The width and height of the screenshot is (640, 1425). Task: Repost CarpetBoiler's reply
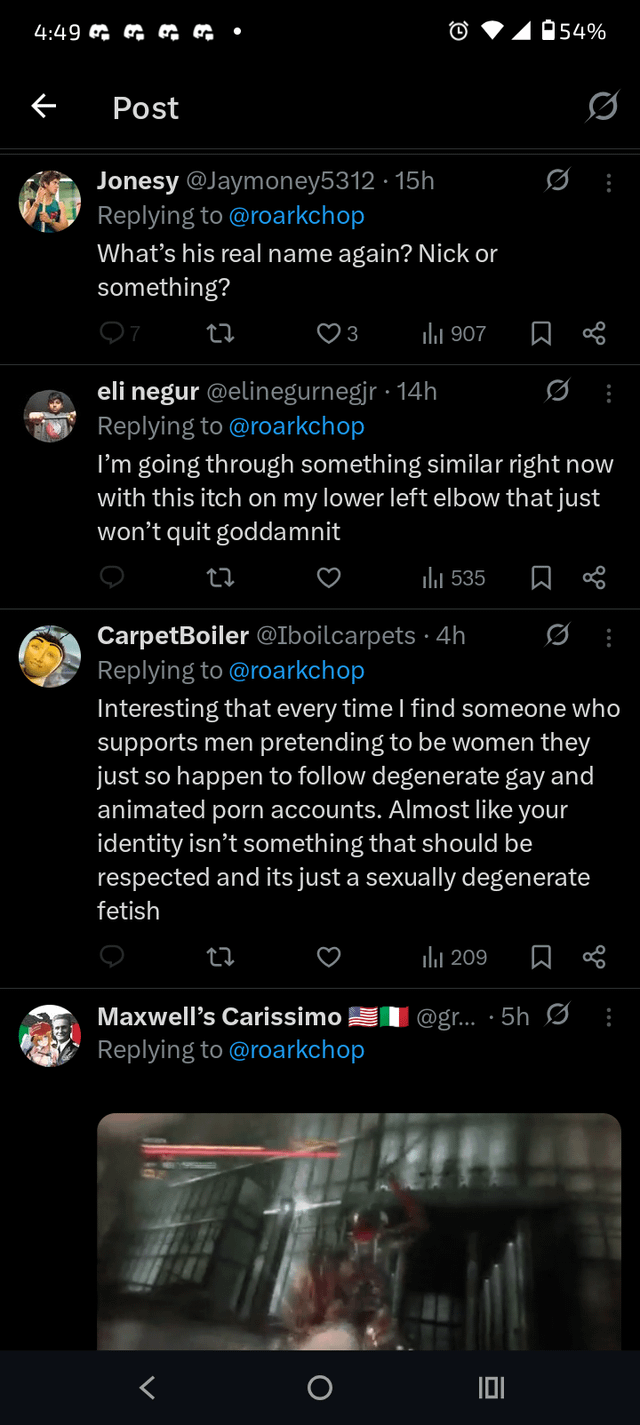219,958
